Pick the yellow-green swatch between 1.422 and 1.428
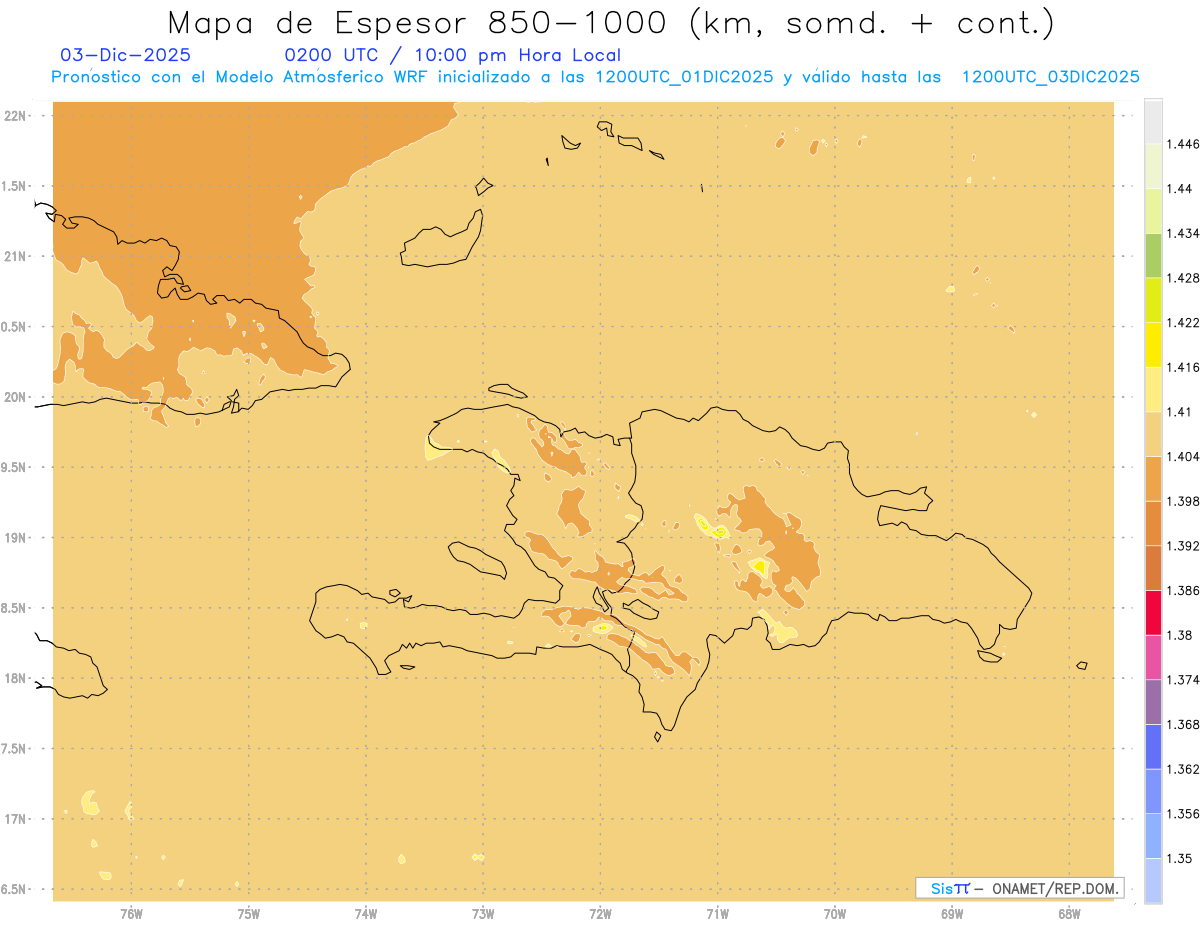Screen dimensions: 1200x927 pos(1153,300)
